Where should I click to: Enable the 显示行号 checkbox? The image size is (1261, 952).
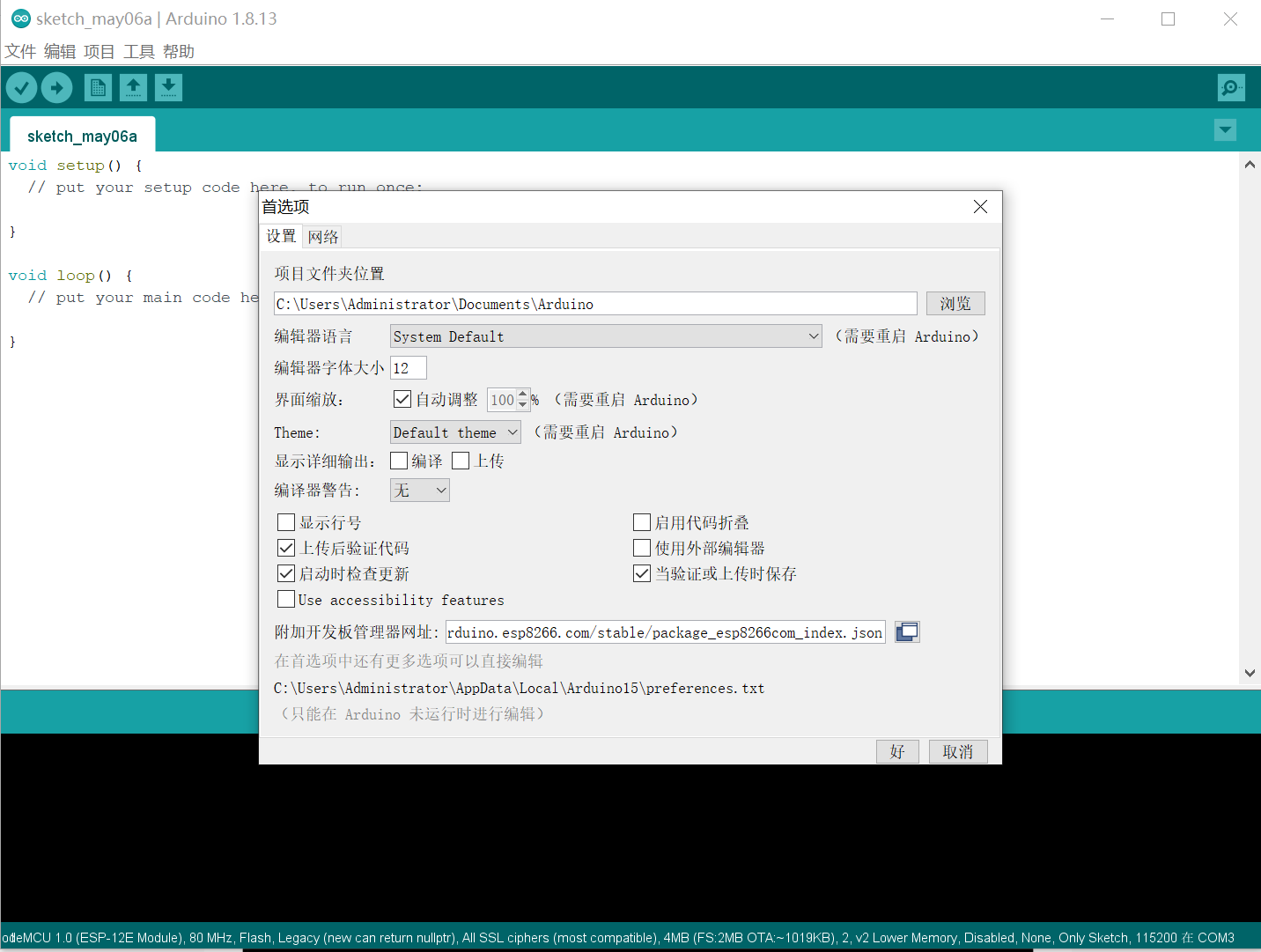pyautogui.click(x=286, y=522)
